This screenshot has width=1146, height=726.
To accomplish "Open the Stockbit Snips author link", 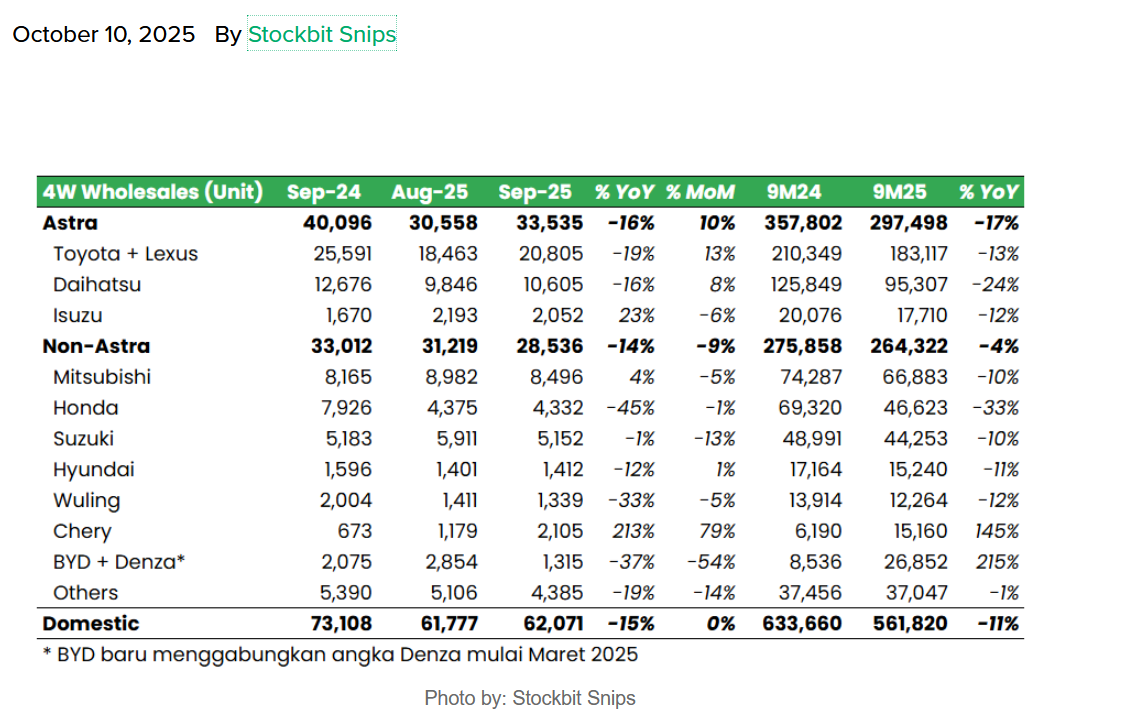I will pos(322,34).
